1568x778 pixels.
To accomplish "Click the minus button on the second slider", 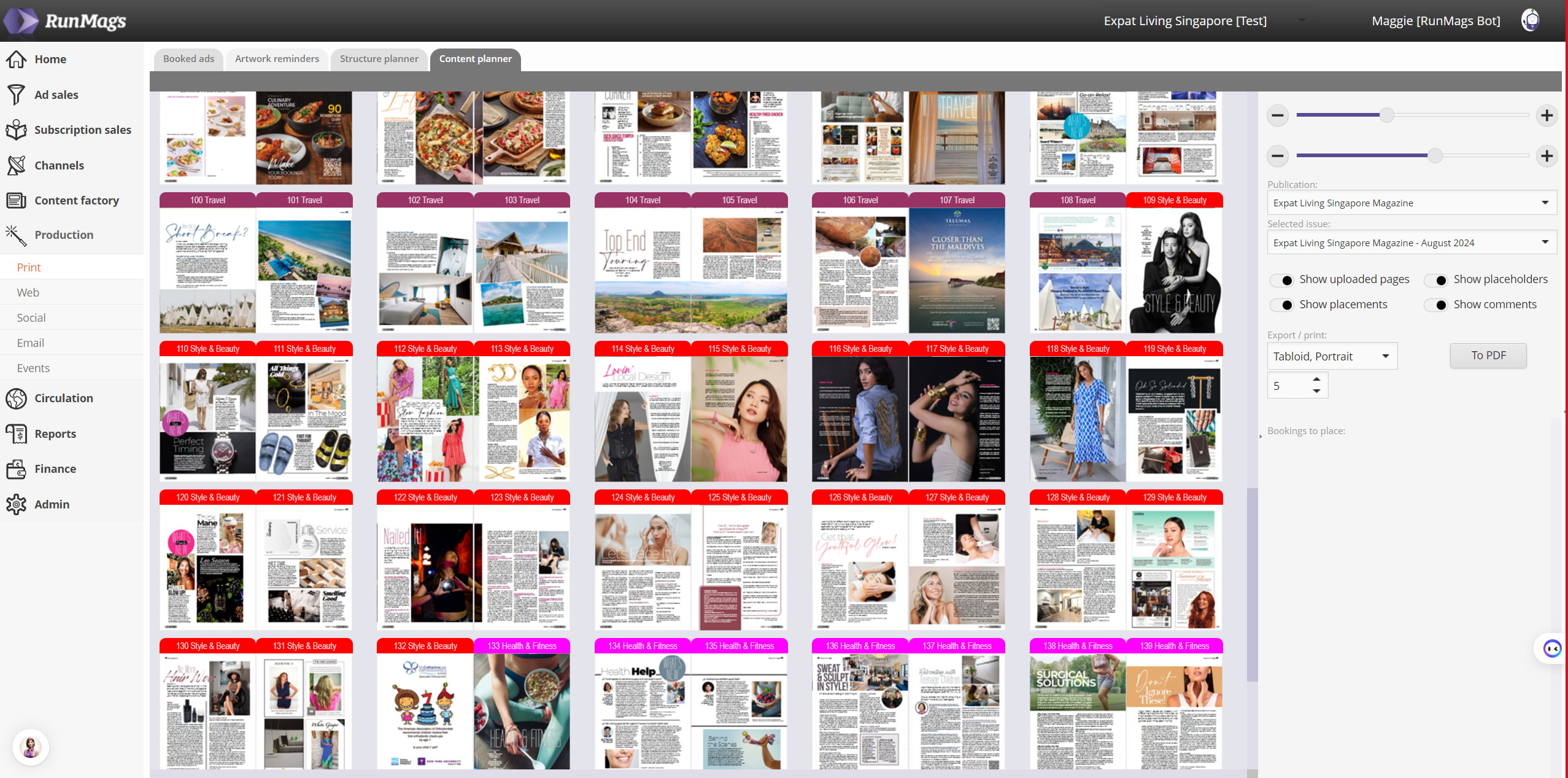I will 1278,156.
